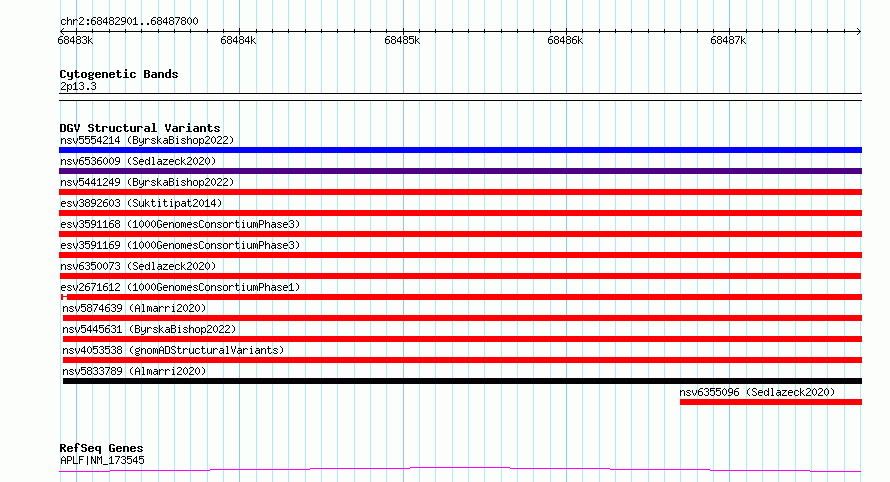Image resolution: width=890 pixels, height=482 pixels.
Task: Select the red bar under esv3892603
Action: coord(460,213)
